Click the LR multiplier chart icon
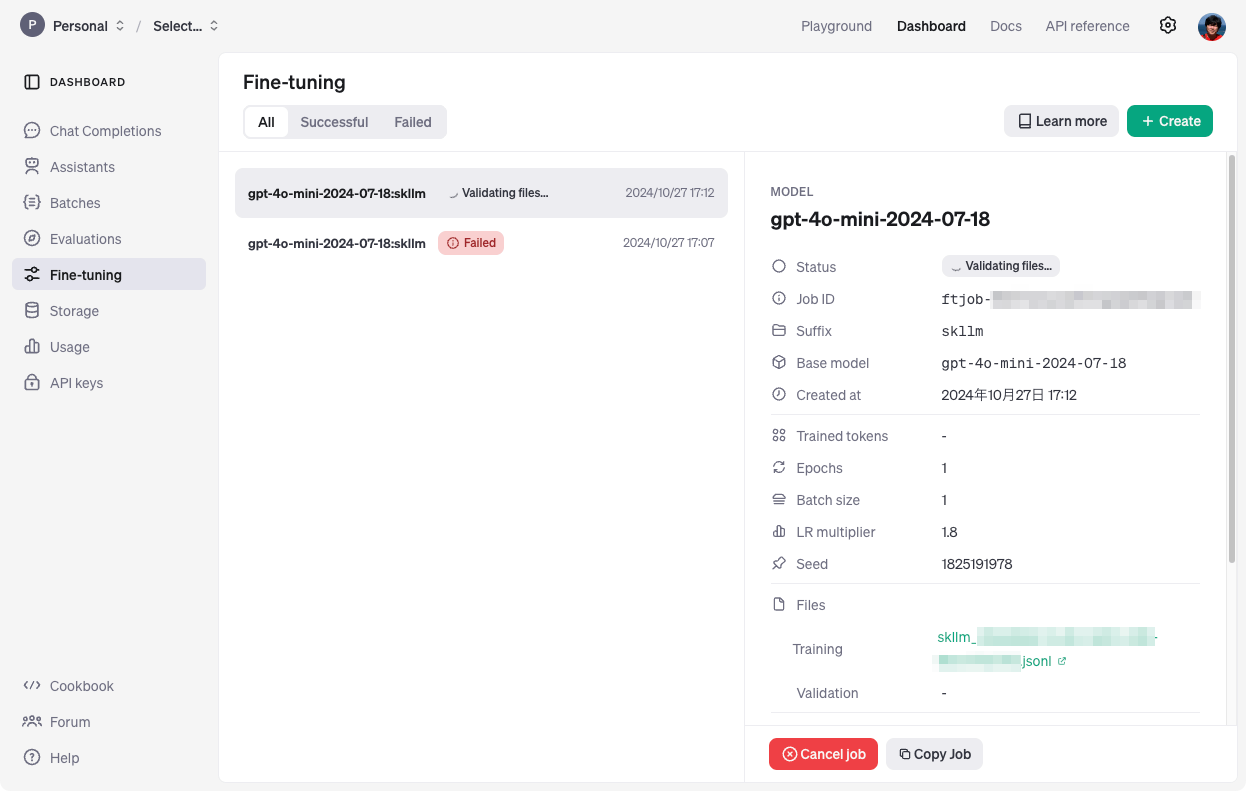The height and width of the screenshot is (791, 1246). tap(779, 532)
